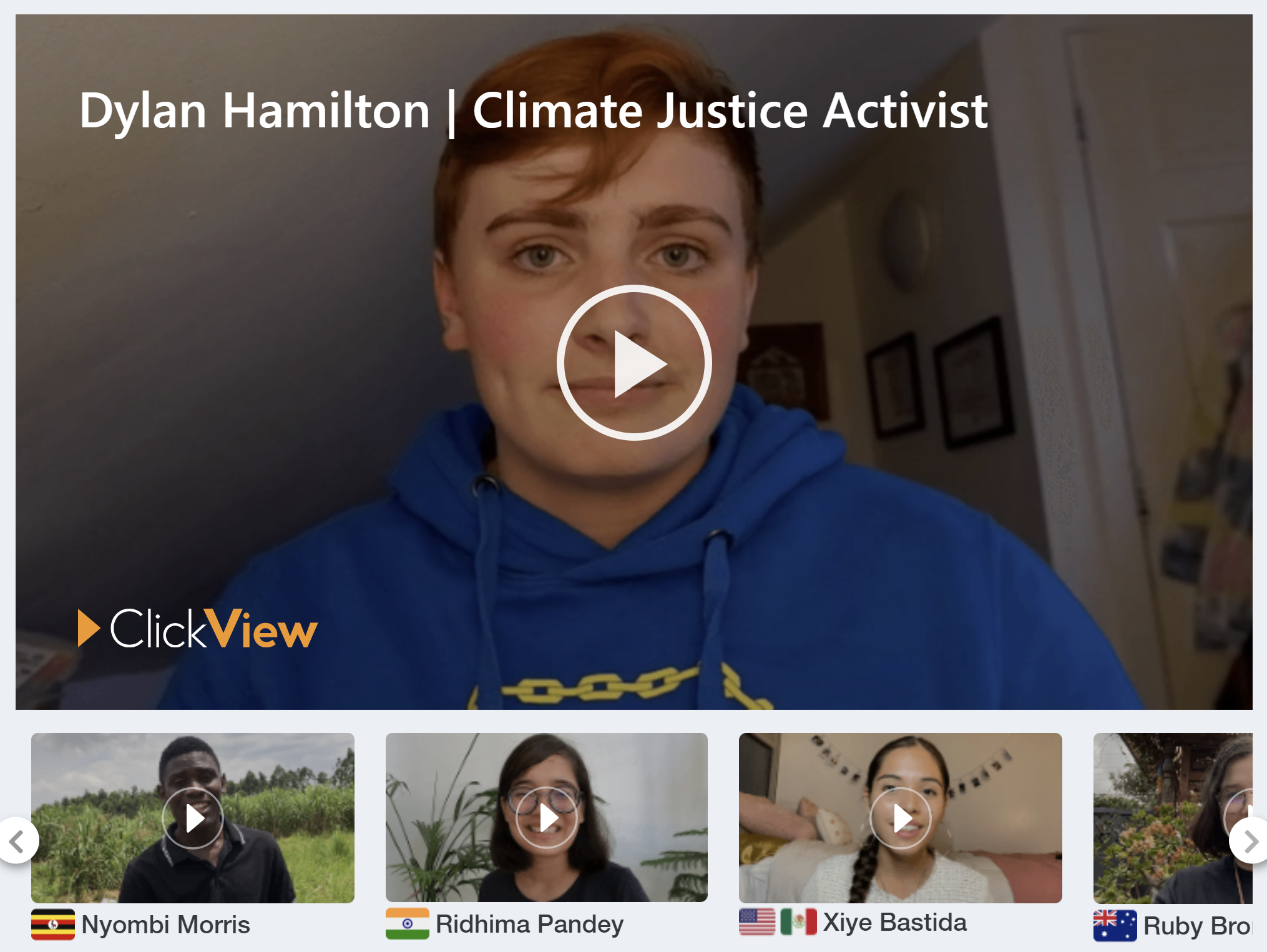Click the ClickView orange triangle icon
Image resolution: width=1267 pixels, height=952 pixels.
tap(89, 628)
